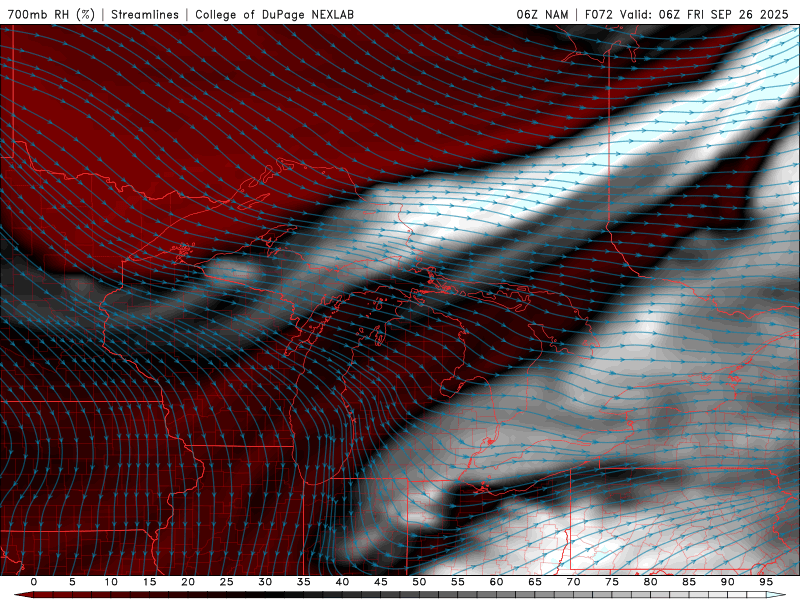
Task: Click the colorbar label '65'
Action: (x=535, y=582)
